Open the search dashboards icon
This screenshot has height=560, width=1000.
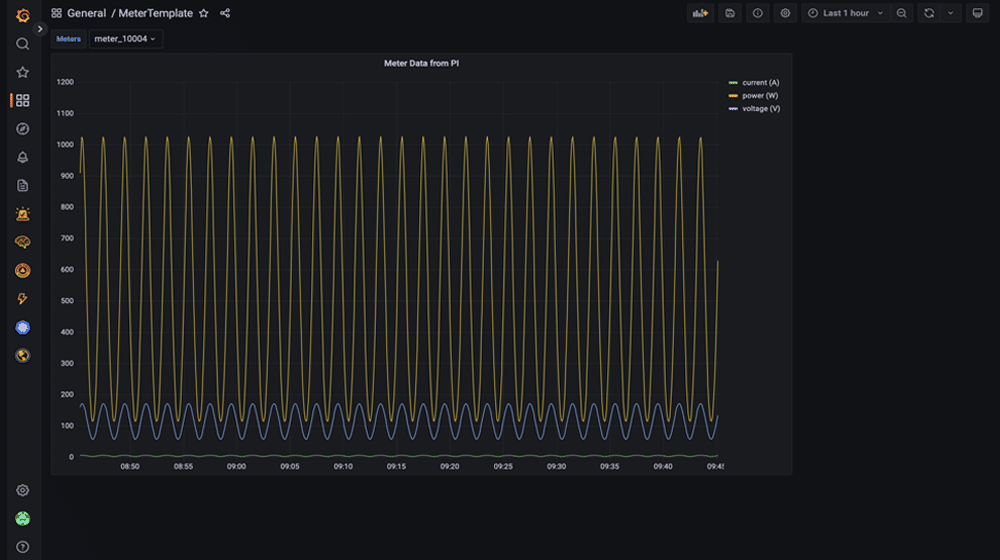(x=22, y=44)
